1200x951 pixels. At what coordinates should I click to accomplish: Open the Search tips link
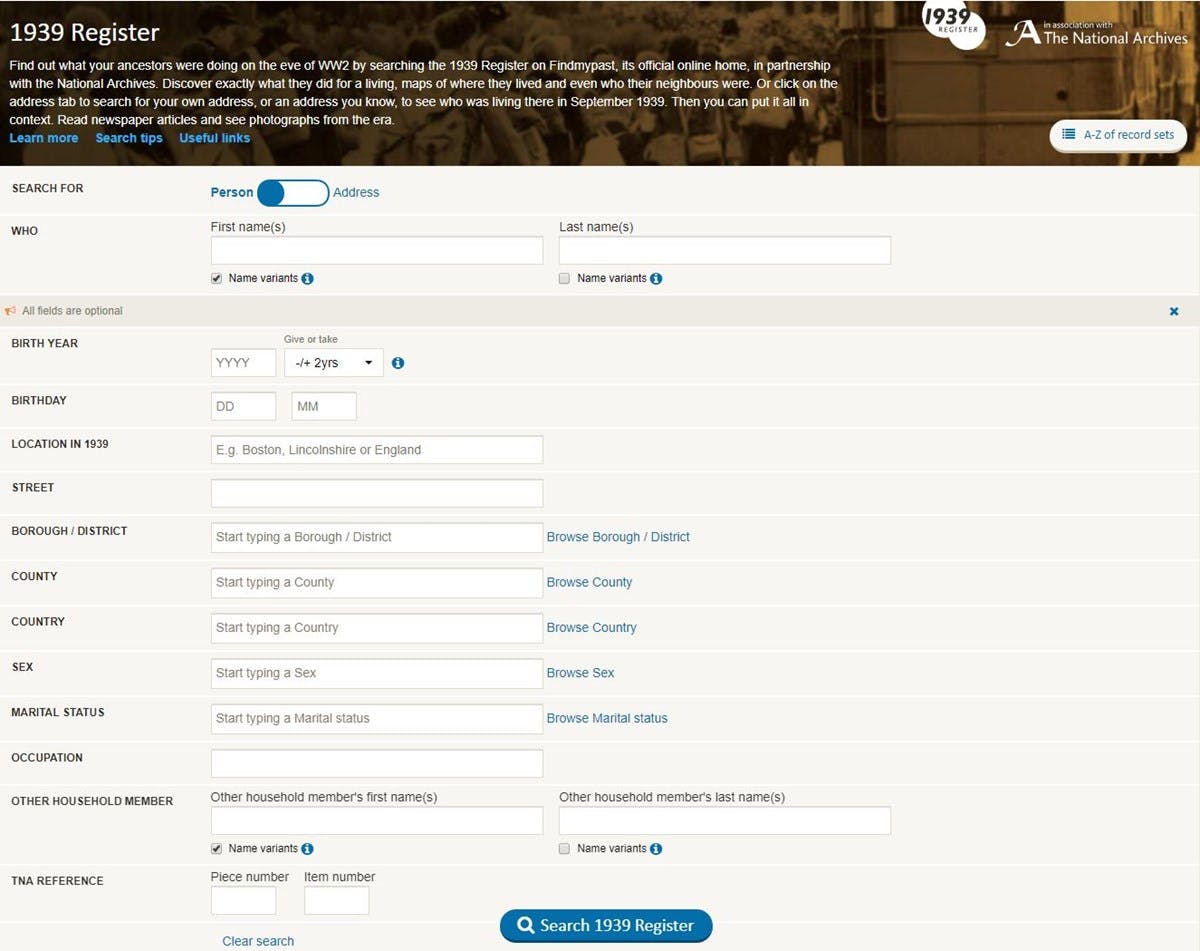(x=129, y=138)
